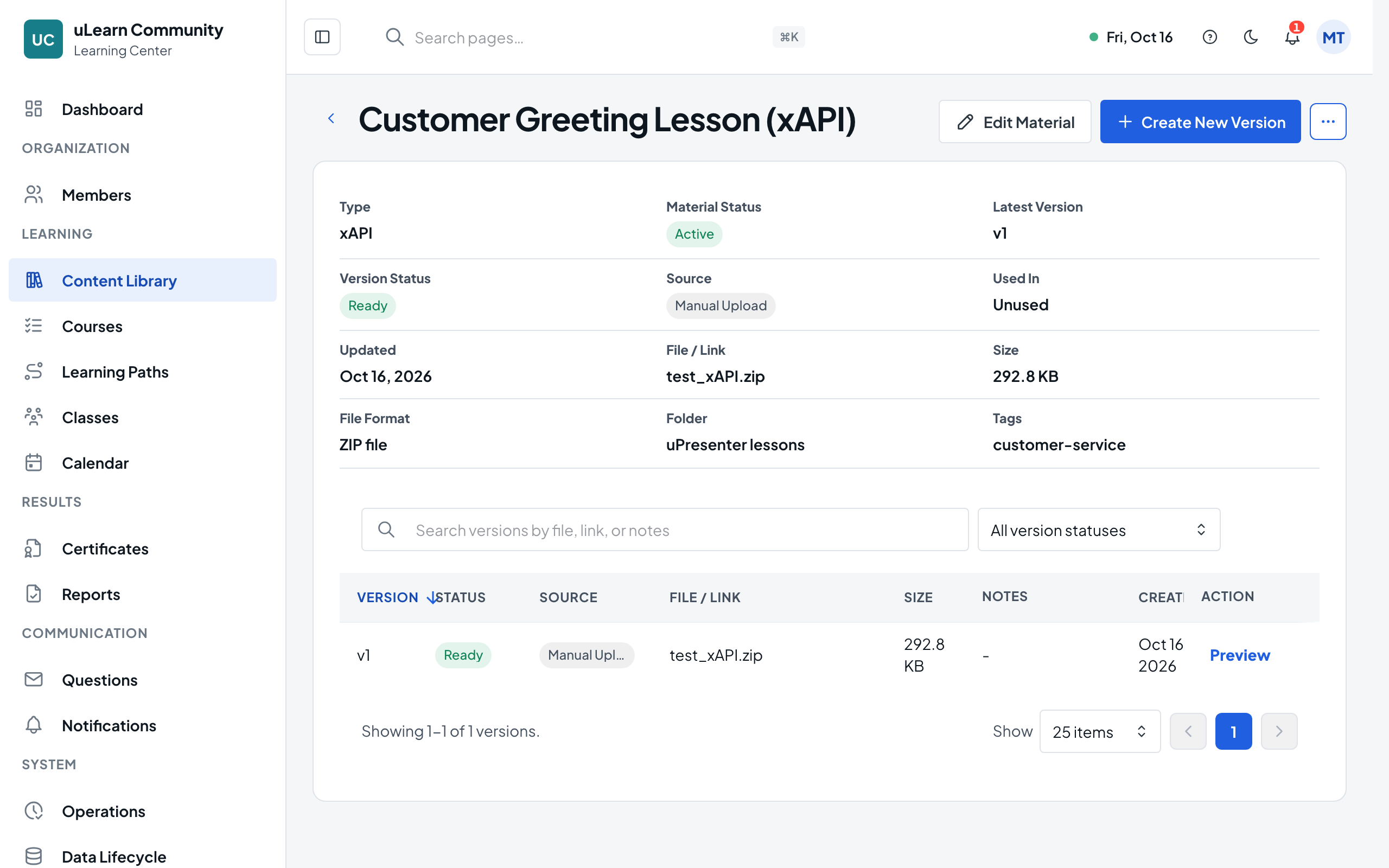Open Questions in the sidebar
The height and width of the screenshot is (868, 1389).
click(x=142, y=680)
